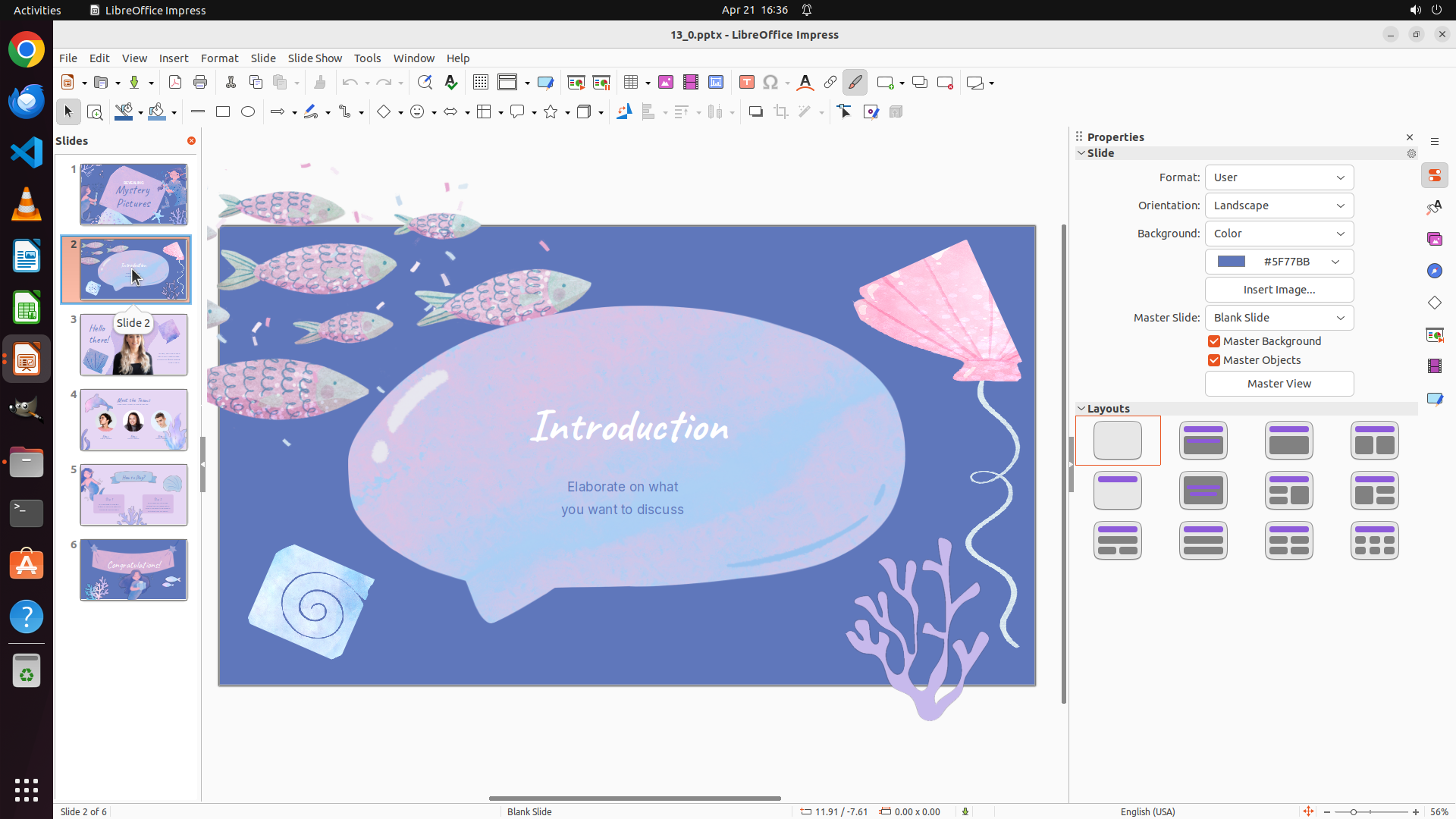Open the Navigator sidebar deck
1456x819 pixels.
click(1434, 271)
